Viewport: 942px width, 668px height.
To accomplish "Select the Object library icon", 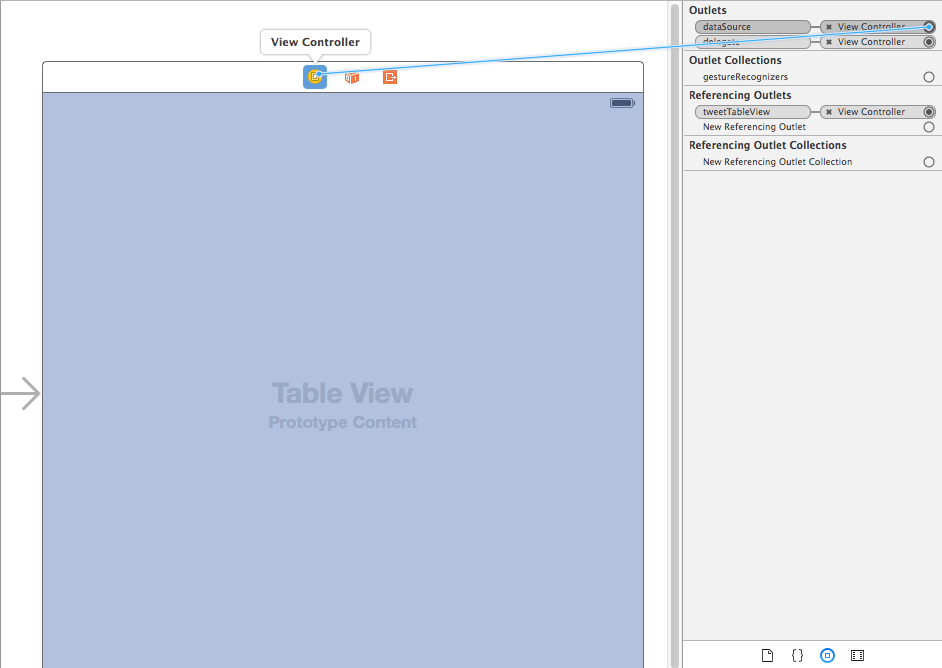I will pyautogui.click(x=827, y=655).
